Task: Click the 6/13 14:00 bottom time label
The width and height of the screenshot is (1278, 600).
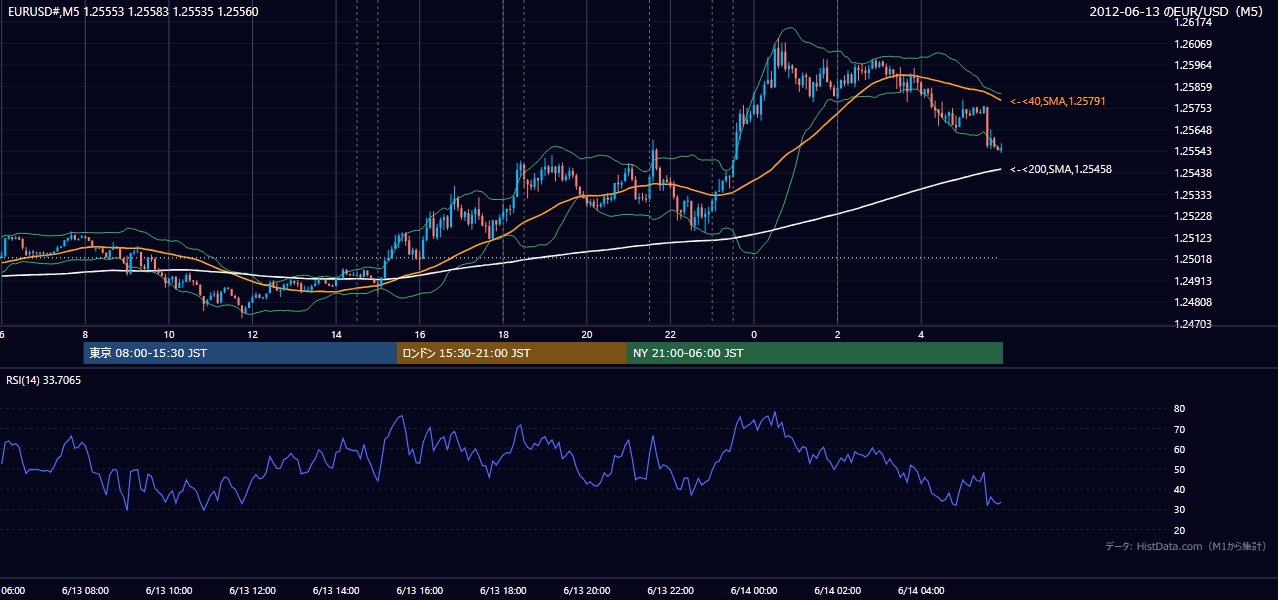Action: click(336, 590)
